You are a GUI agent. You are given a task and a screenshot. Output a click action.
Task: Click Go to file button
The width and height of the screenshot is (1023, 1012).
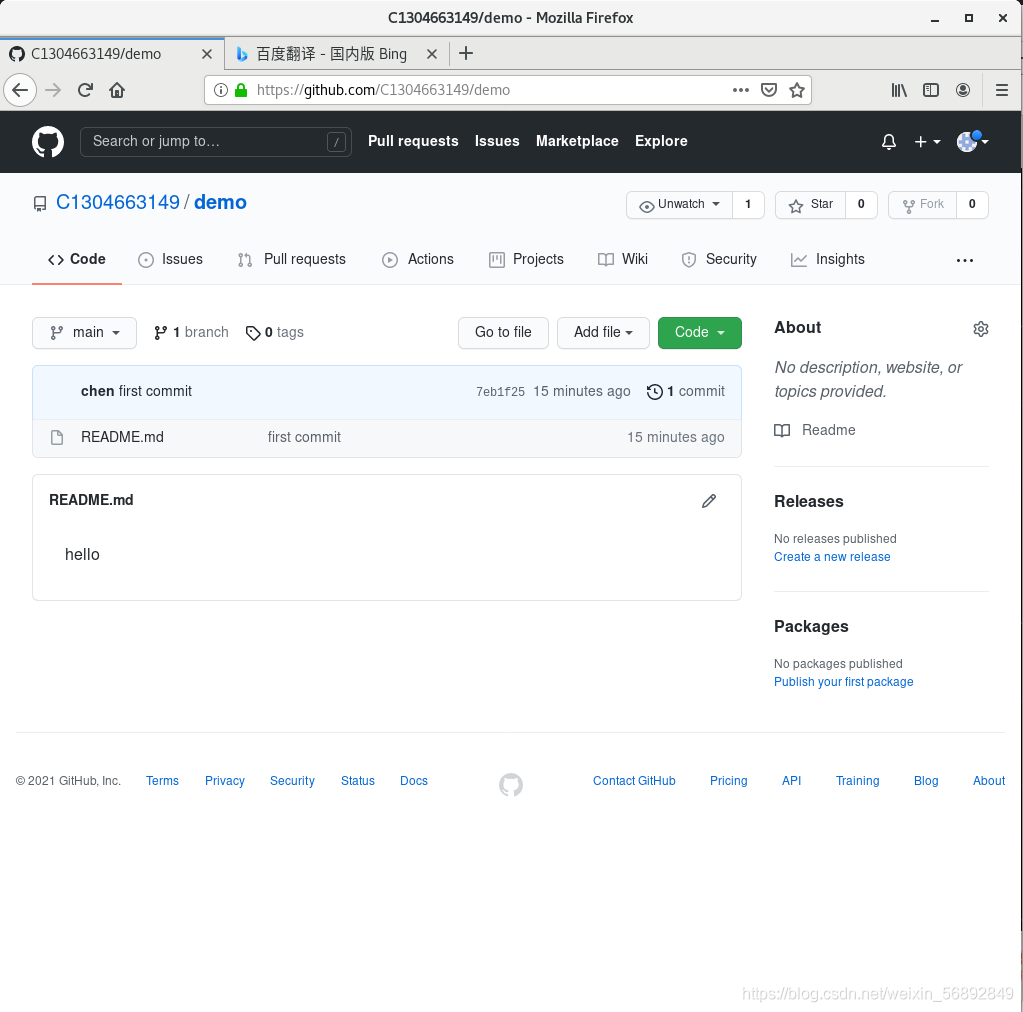tap(503, 333)
